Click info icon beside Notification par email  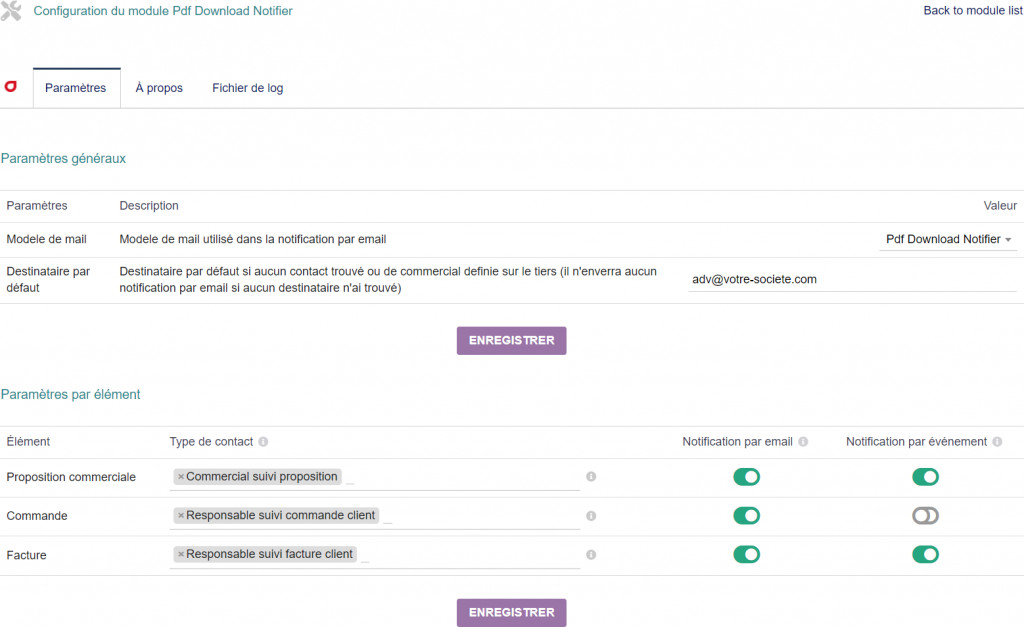803,442
